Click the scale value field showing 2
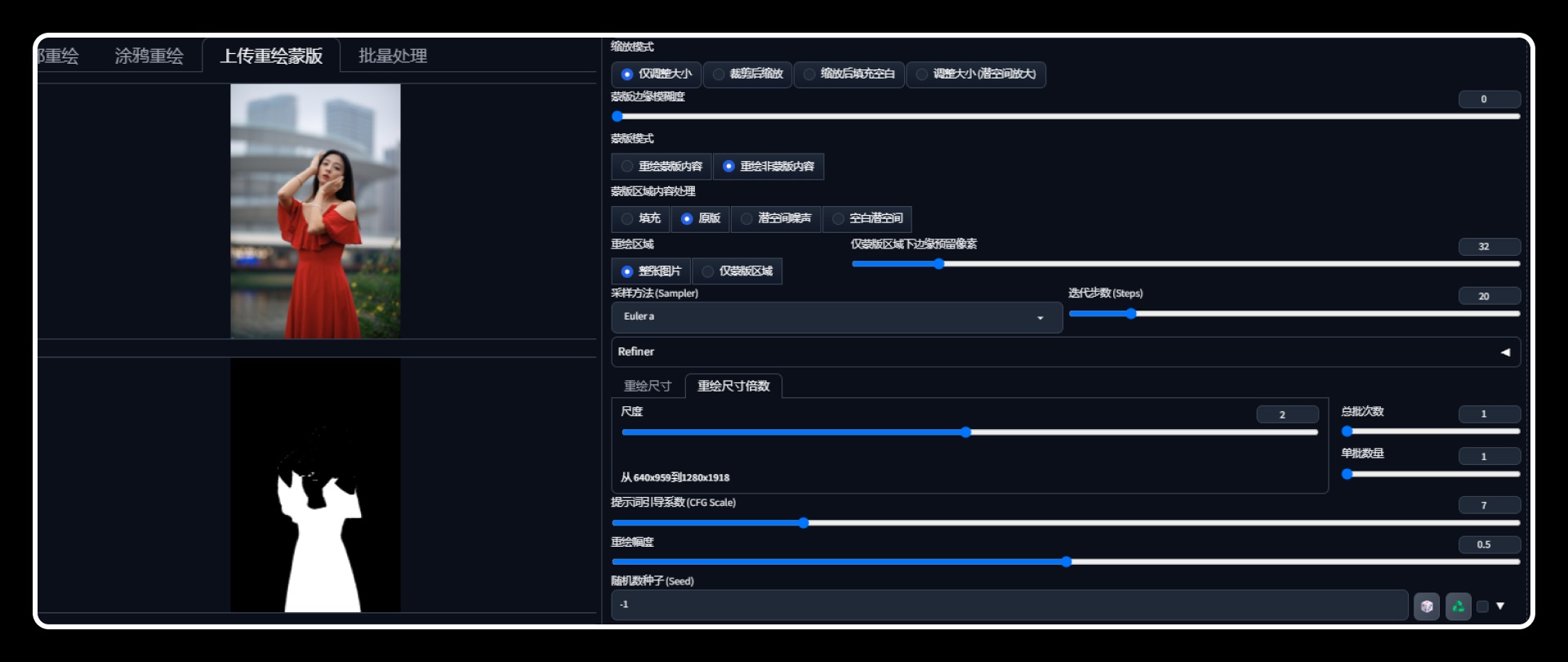Viewport: 1568px width, 662px height. pyautogui.click(x=1288, y=414)
